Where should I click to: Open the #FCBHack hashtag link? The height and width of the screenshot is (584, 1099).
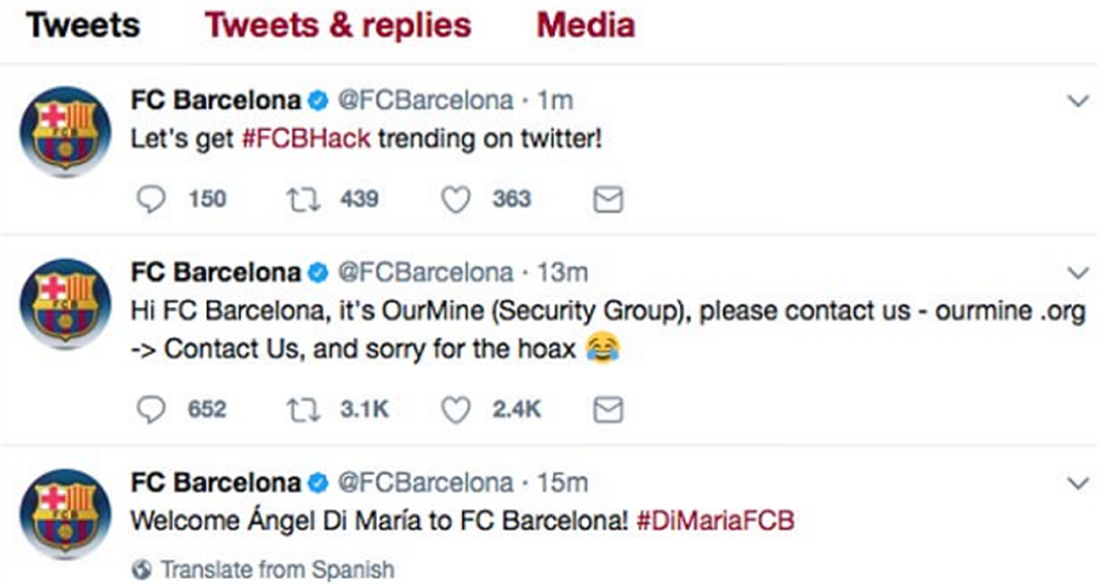click(306, 137)
